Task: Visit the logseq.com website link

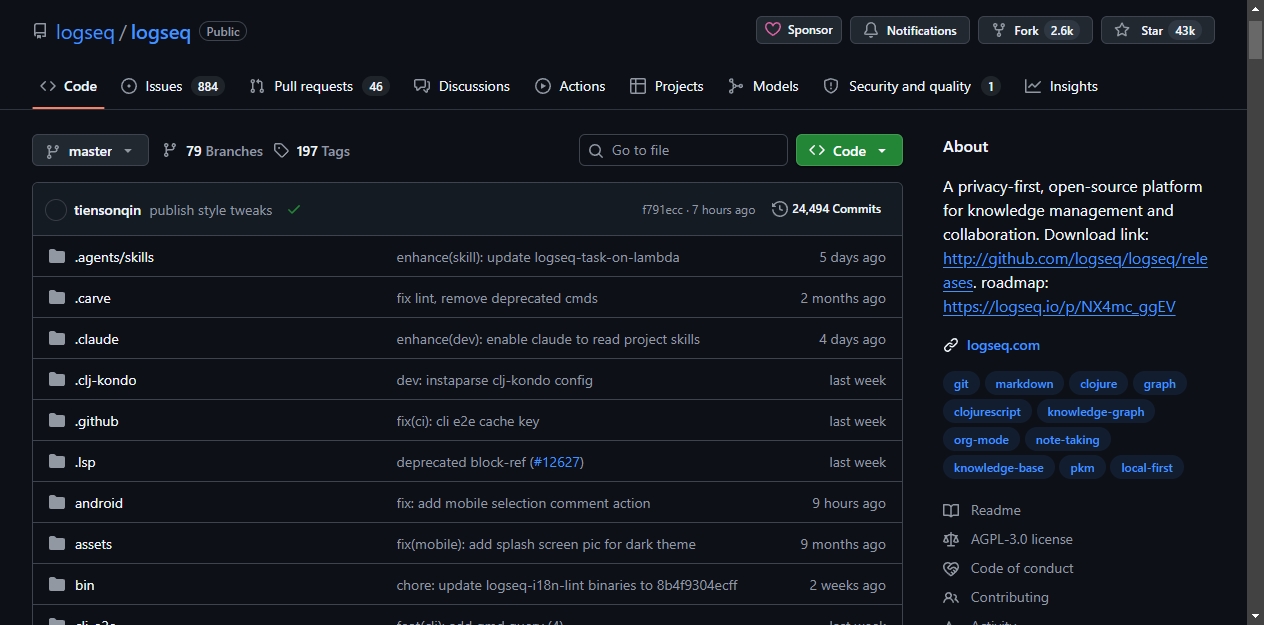Action: pyautogui.click(x=1003, y=346)
